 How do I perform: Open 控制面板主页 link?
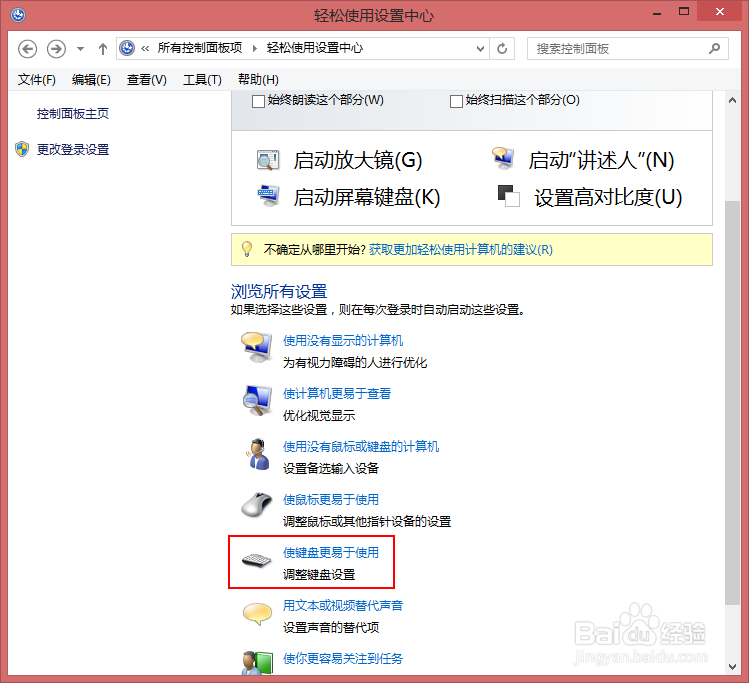(x=73, y=114)
